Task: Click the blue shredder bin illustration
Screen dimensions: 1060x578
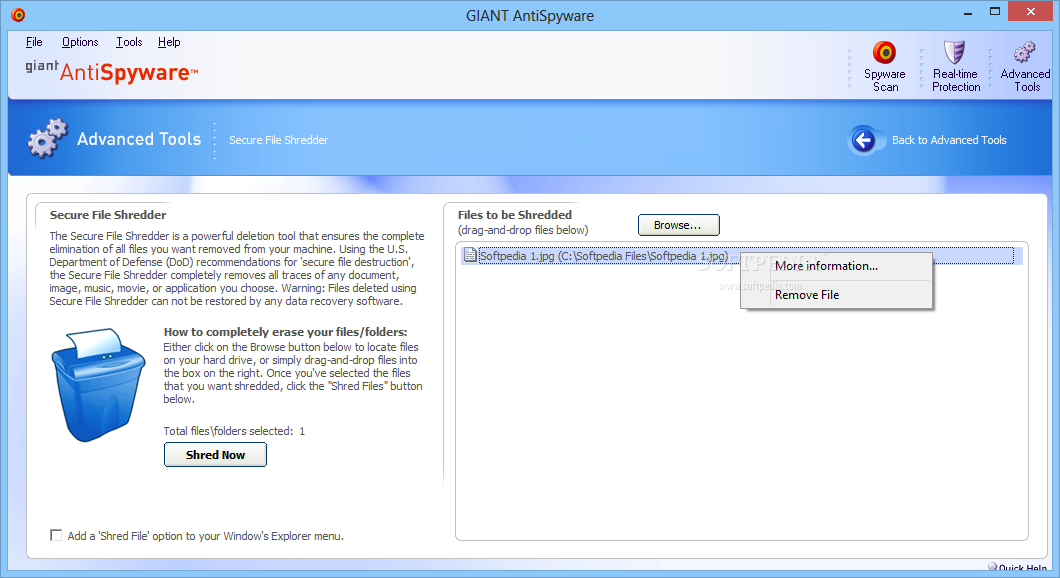Action: point(99,385)
